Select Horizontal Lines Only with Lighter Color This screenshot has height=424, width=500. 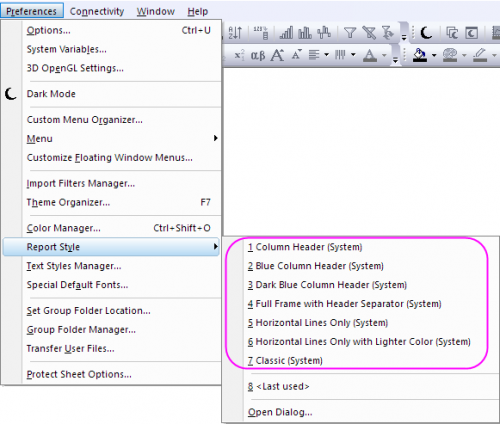coord(361,342)
